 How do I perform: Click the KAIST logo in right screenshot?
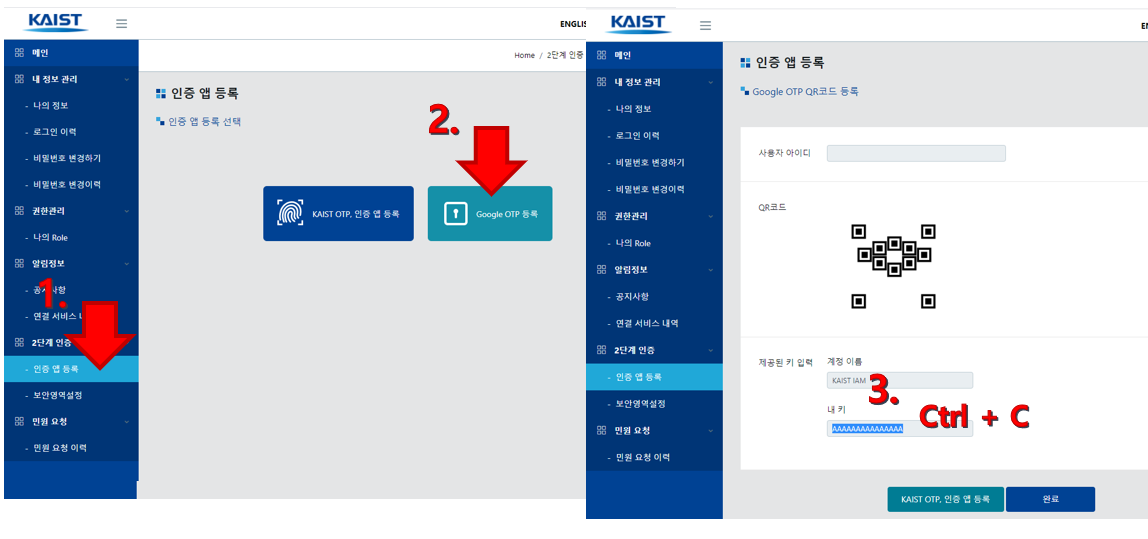tap(638, 22)
